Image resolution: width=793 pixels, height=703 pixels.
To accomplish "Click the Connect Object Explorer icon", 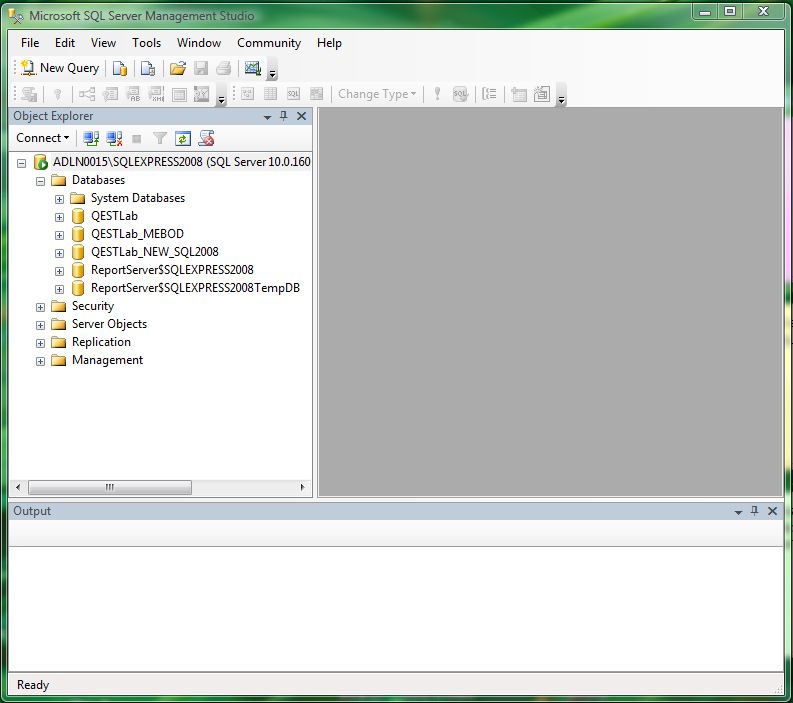I will pyautogui.click(x=91, y=138).
